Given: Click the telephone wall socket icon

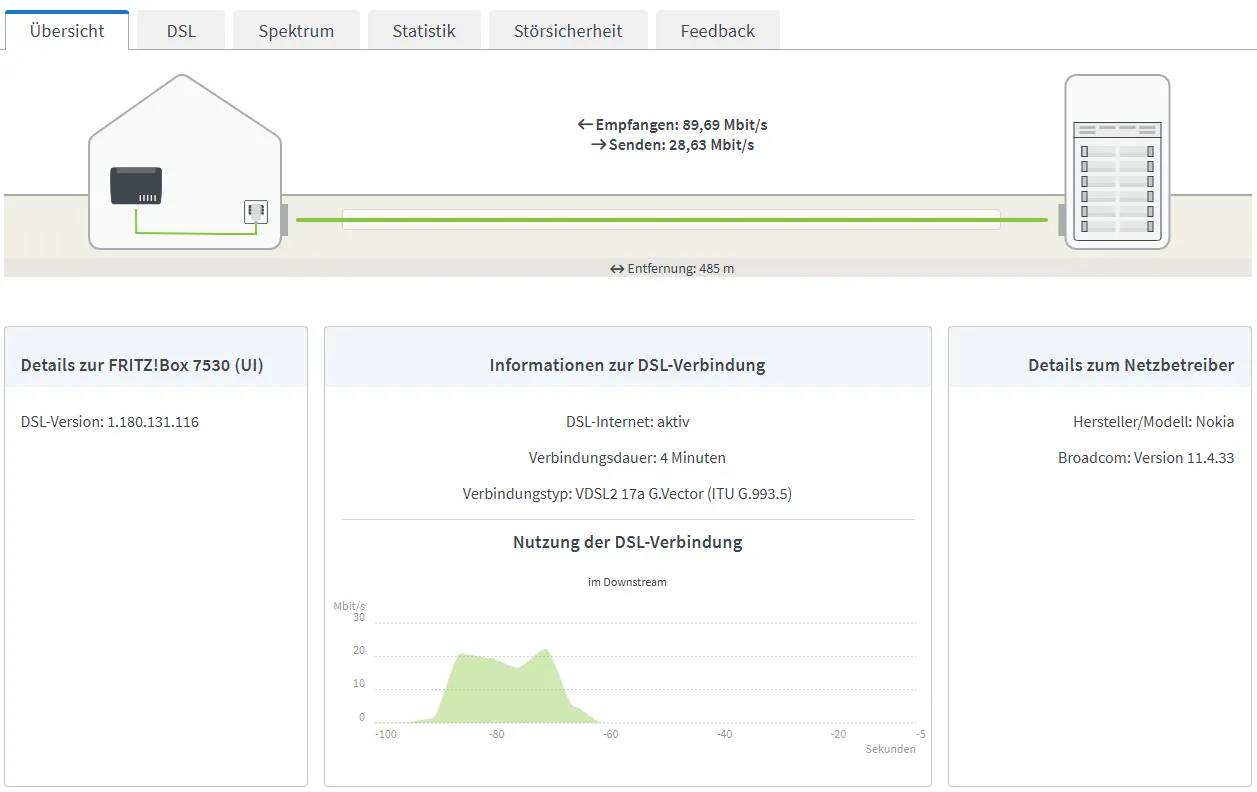Looking at the screenshot, I should (256, 212).
